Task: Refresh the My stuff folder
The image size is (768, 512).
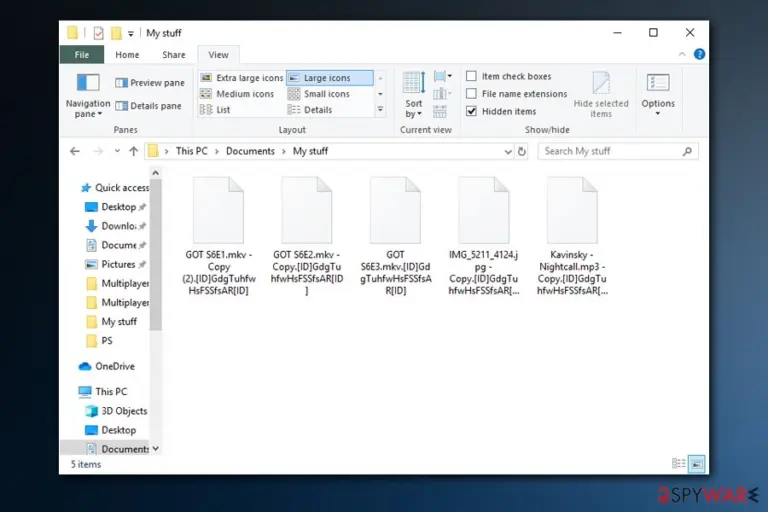Action: coord(522,151)
